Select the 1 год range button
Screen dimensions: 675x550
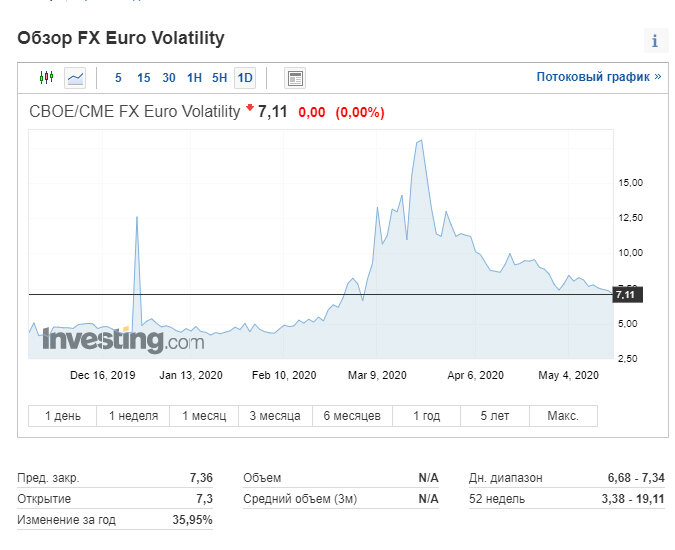click(427, 416)
